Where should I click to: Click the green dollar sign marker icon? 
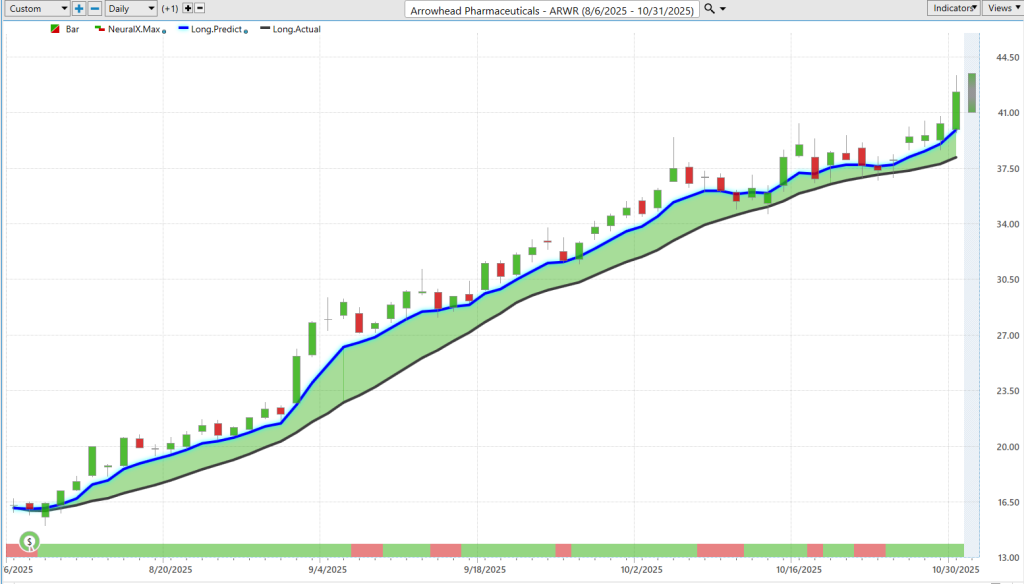point(31,542)
